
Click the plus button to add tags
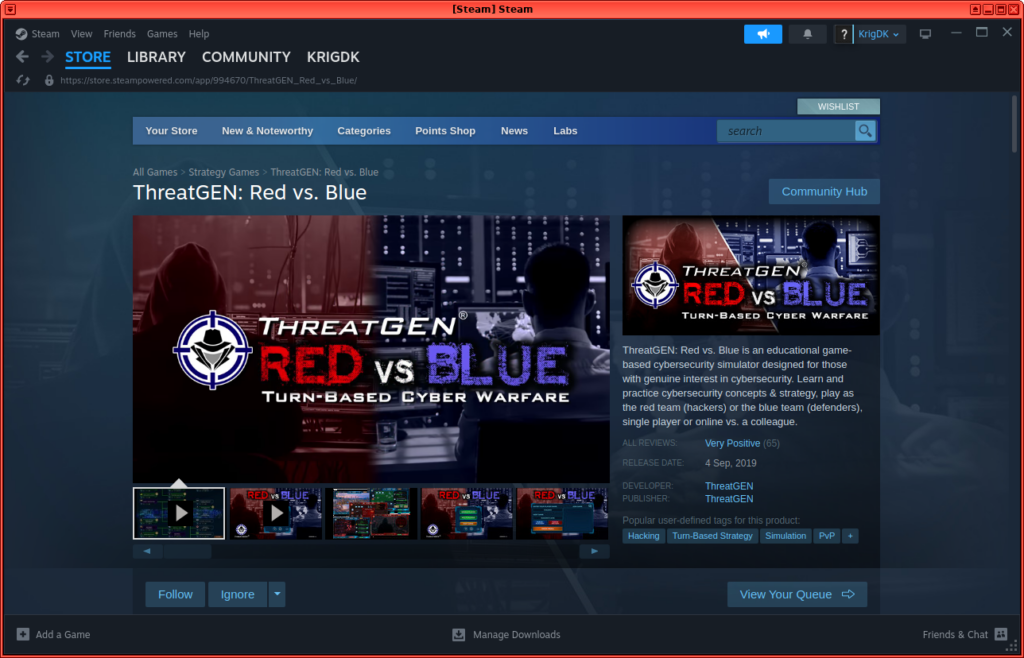[x=850, y=536]
